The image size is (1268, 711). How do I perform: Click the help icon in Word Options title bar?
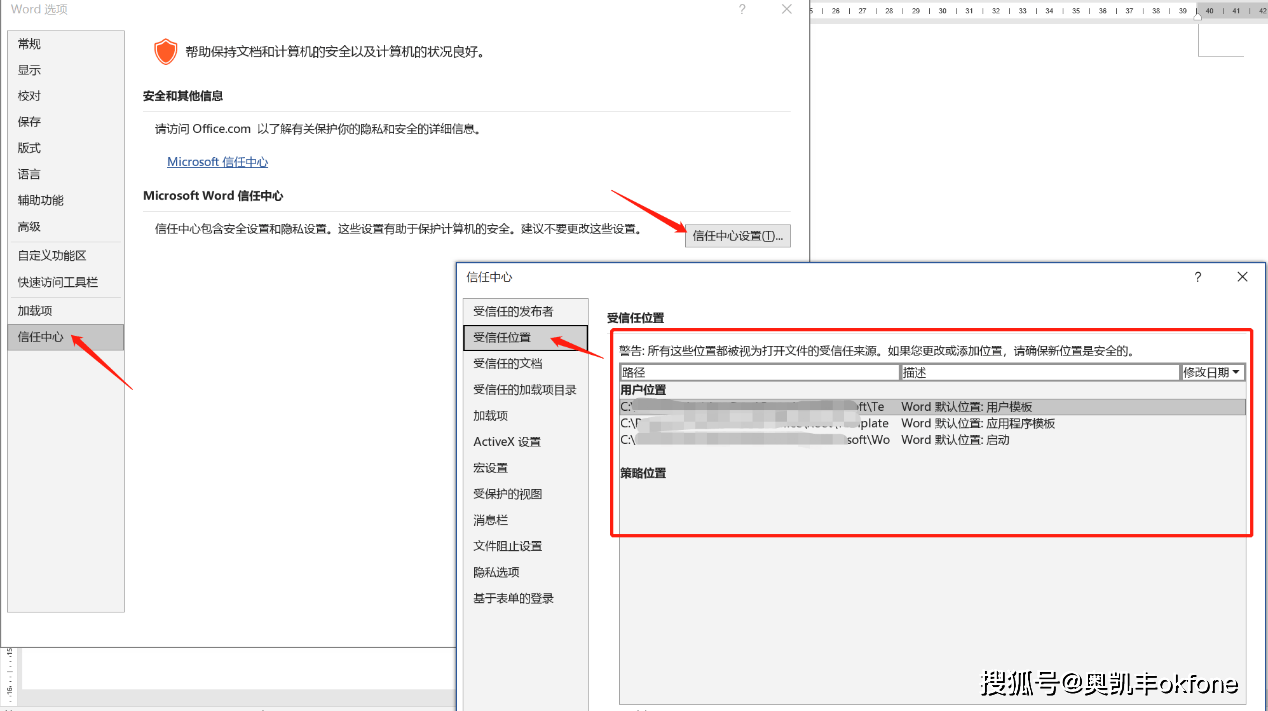742,9
